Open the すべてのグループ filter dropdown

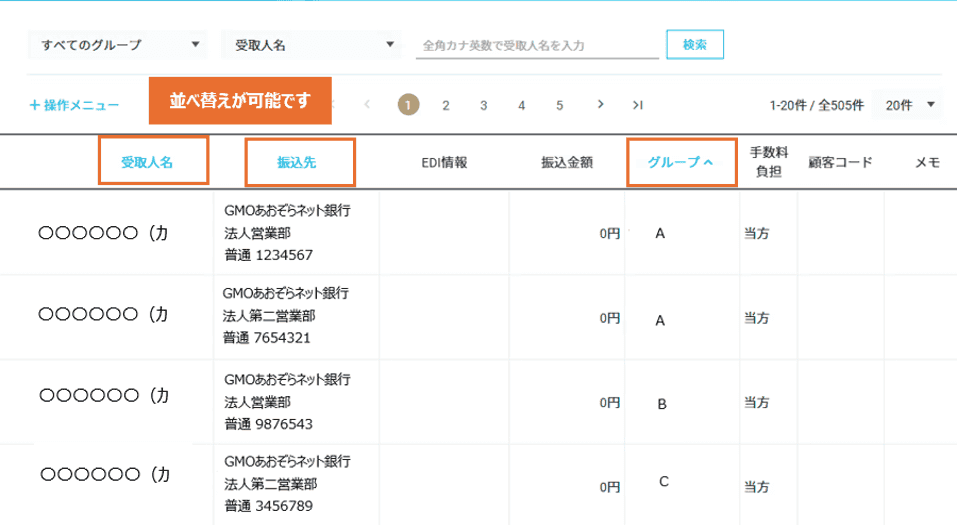click(118, 45)
